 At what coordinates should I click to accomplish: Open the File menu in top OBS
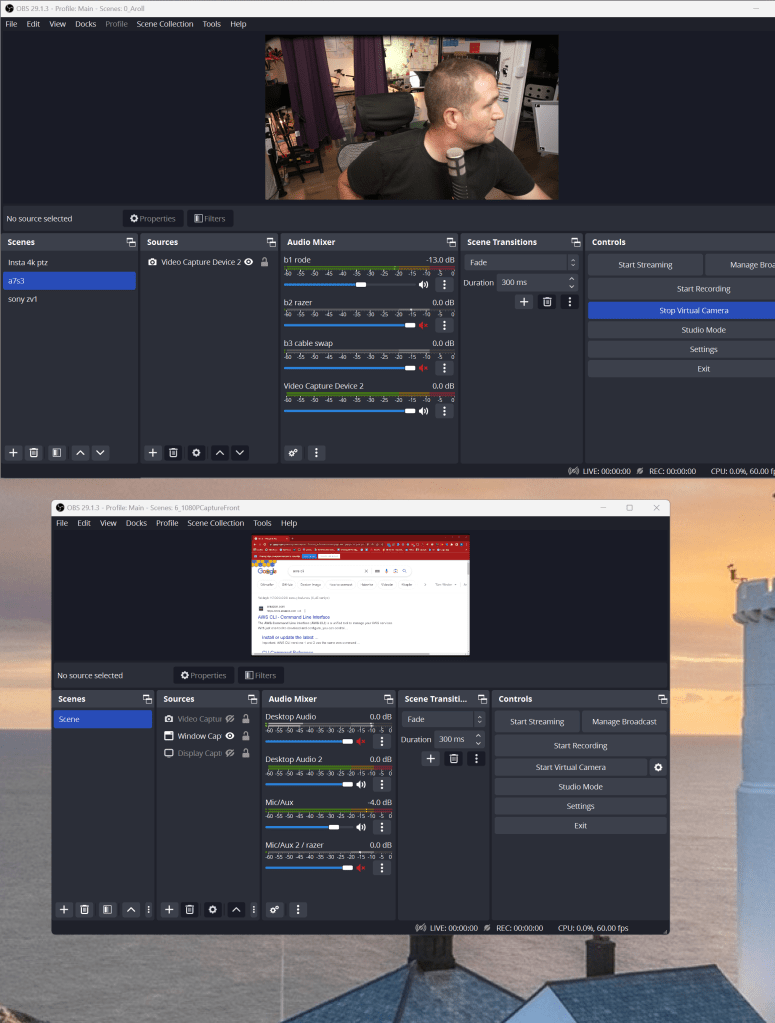tap(12, 24)
